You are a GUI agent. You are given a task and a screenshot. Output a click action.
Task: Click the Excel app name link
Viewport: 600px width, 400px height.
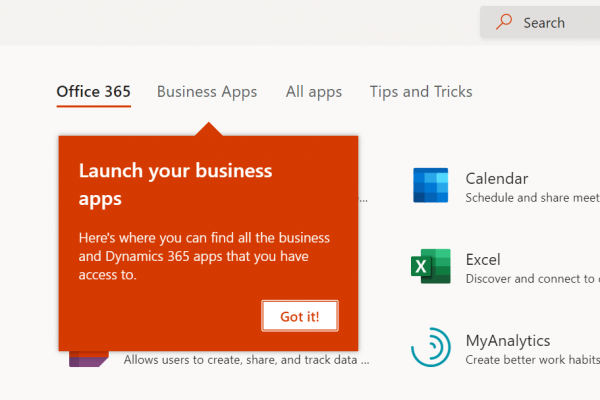[483, 260]
